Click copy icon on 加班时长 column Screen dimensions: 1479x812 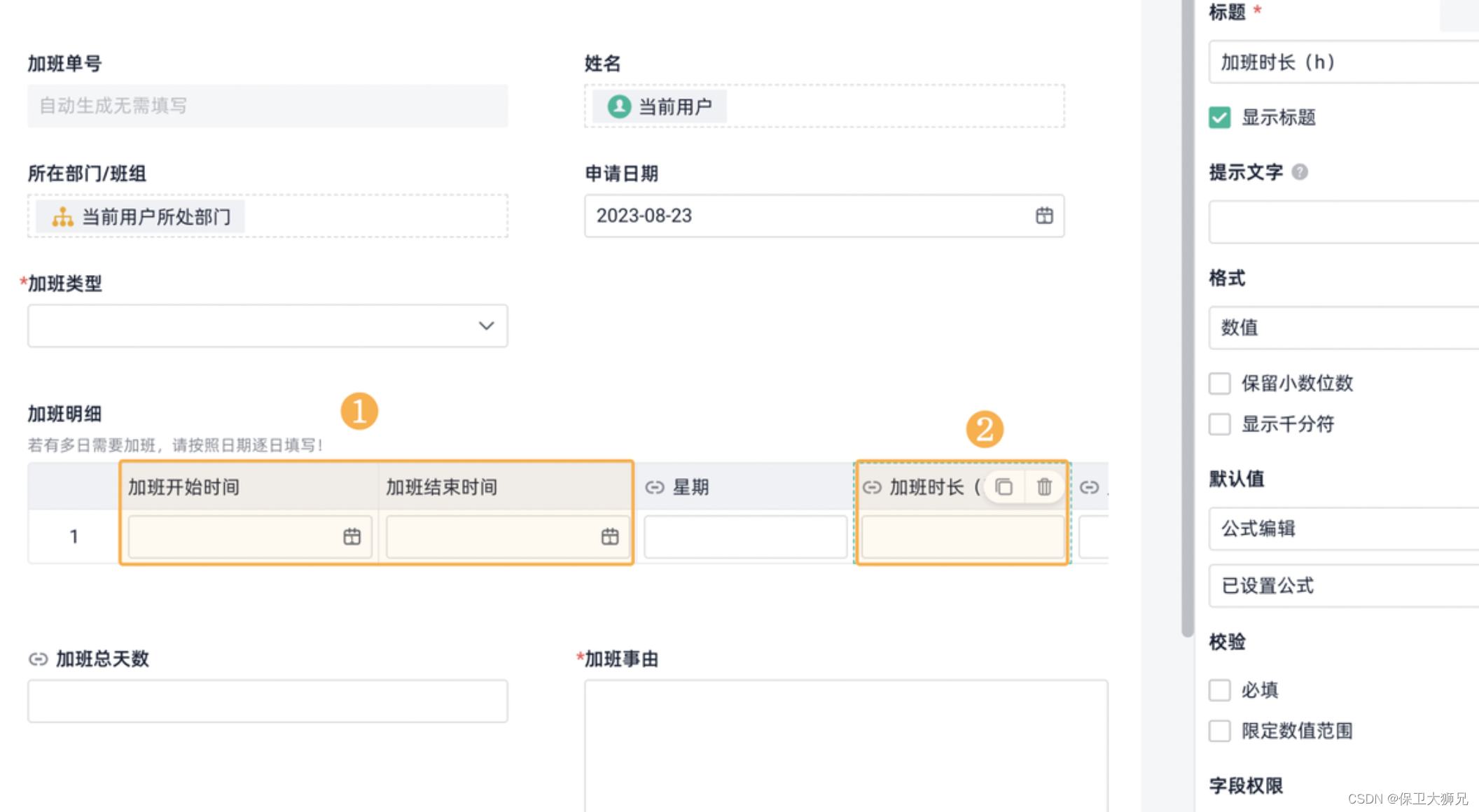pyautogui.click(x=1004, y=486)
